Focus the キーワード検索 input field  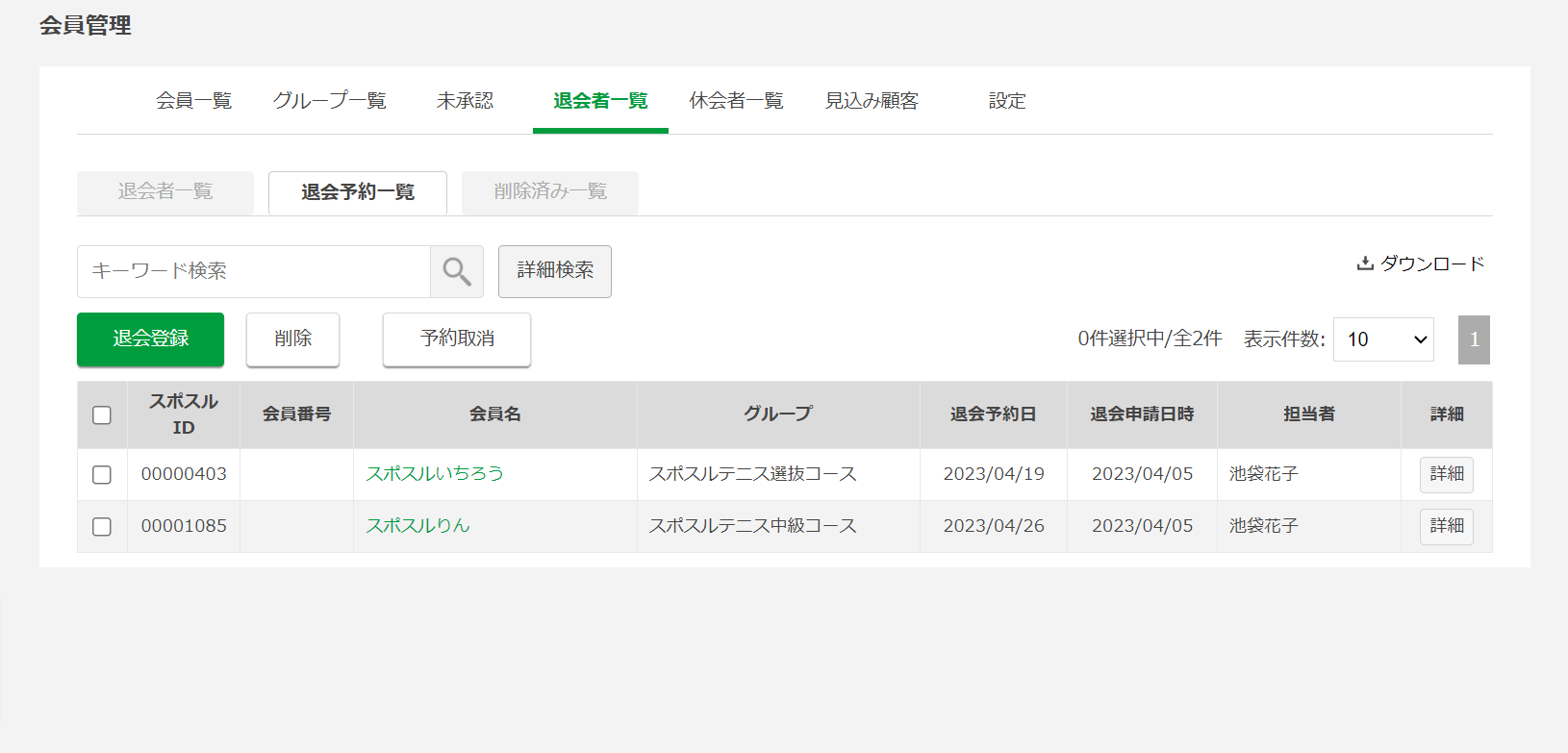click(x=254, y=271)
